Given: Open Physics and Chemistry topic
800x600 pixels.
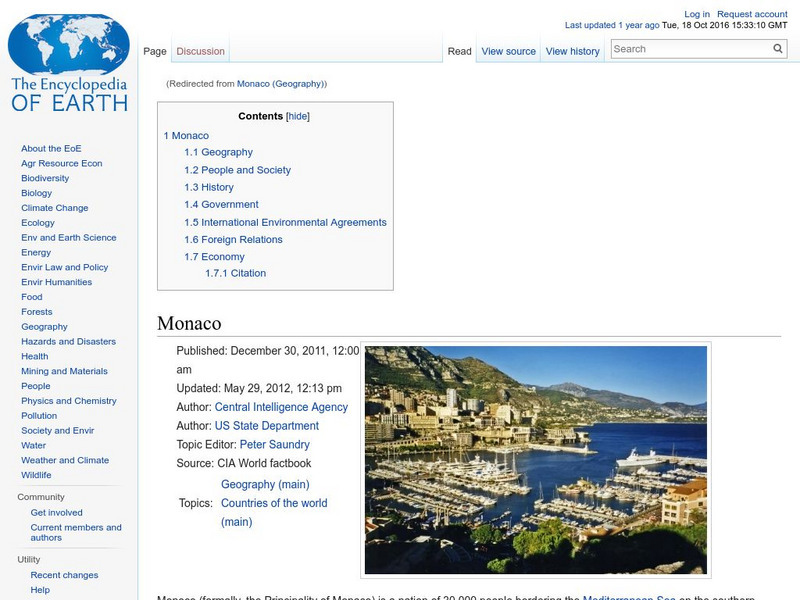Looking at the screenshot, I should (68, 401).
